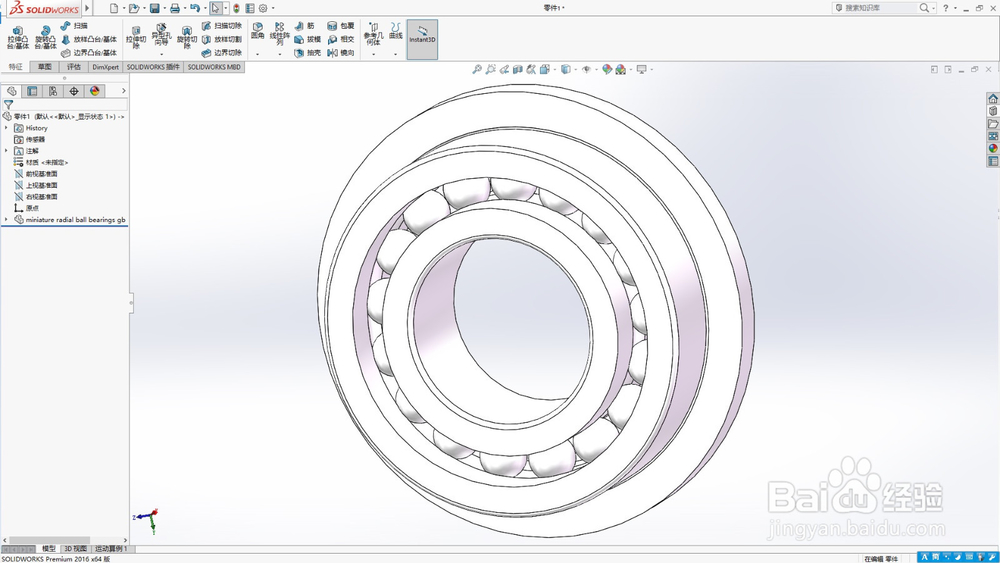Click the Zoom to Fit view icon
Screen dimensions: 1000x563
tap(476, 69)
